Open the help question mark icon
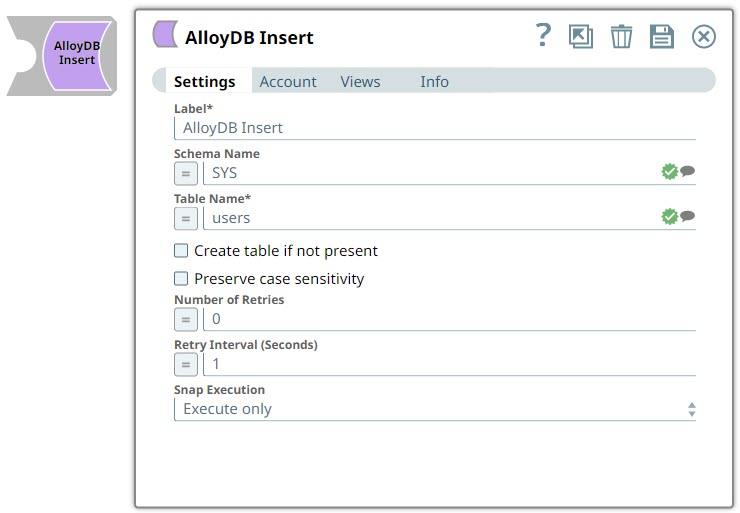Screen dimensions: 740x513 click(x=543, y=36)
